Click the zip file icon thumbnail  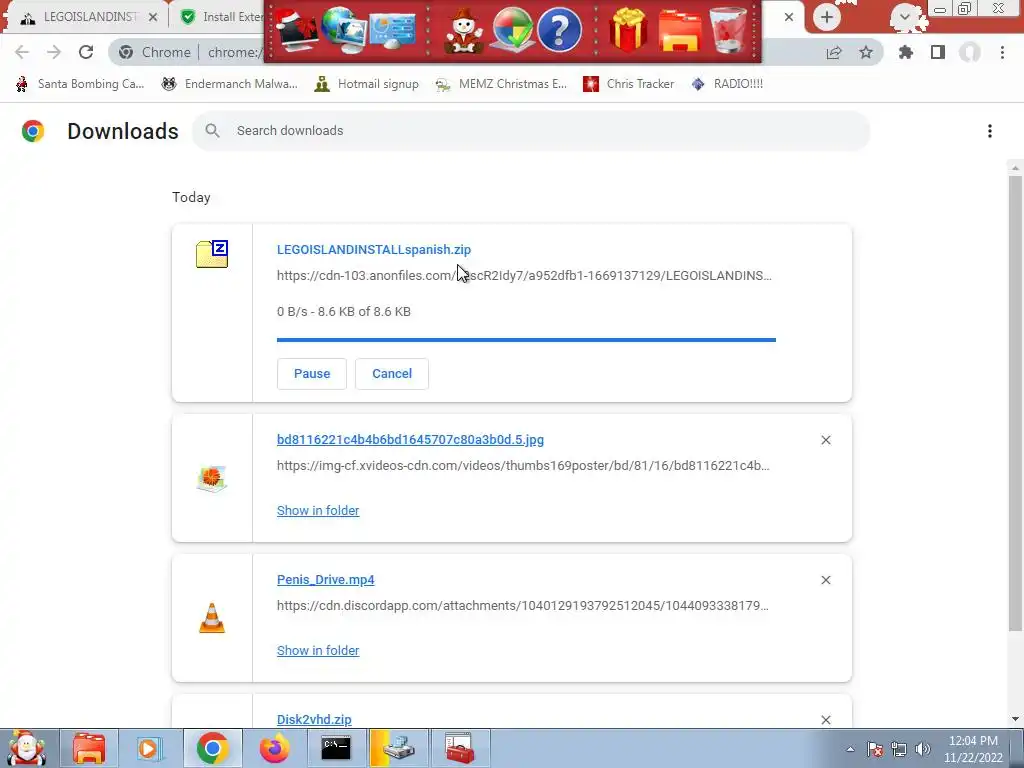[212, 254]
